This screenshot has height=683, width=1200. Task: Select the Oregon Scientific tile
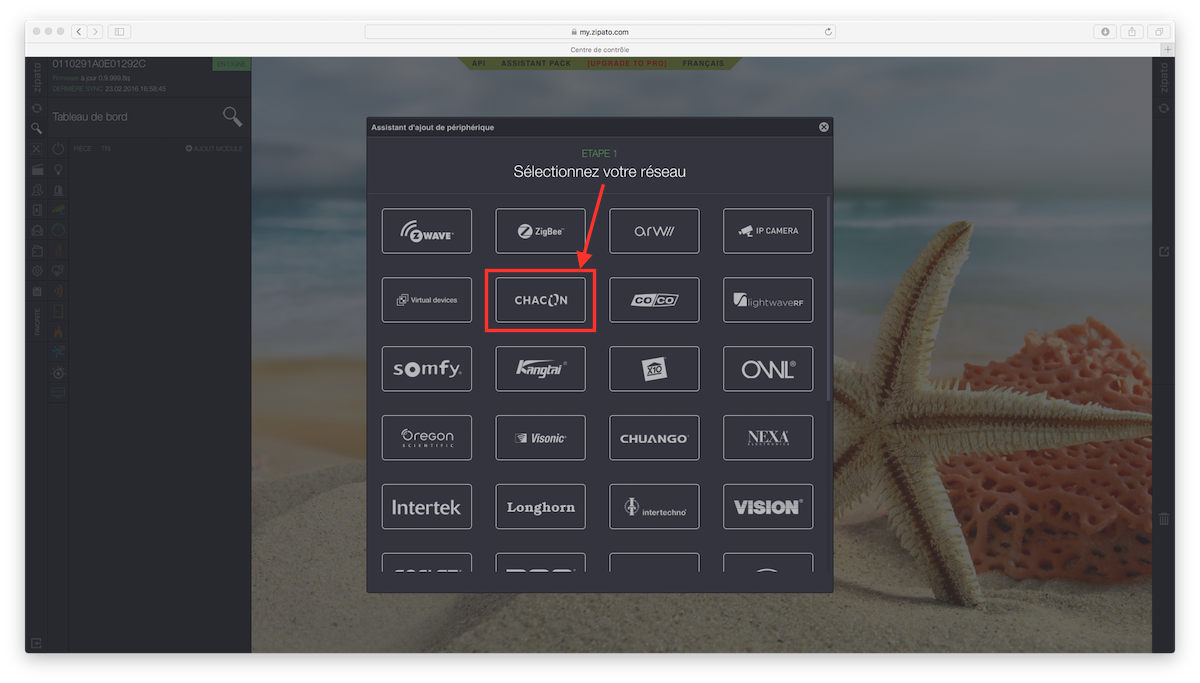click(427, 437)
